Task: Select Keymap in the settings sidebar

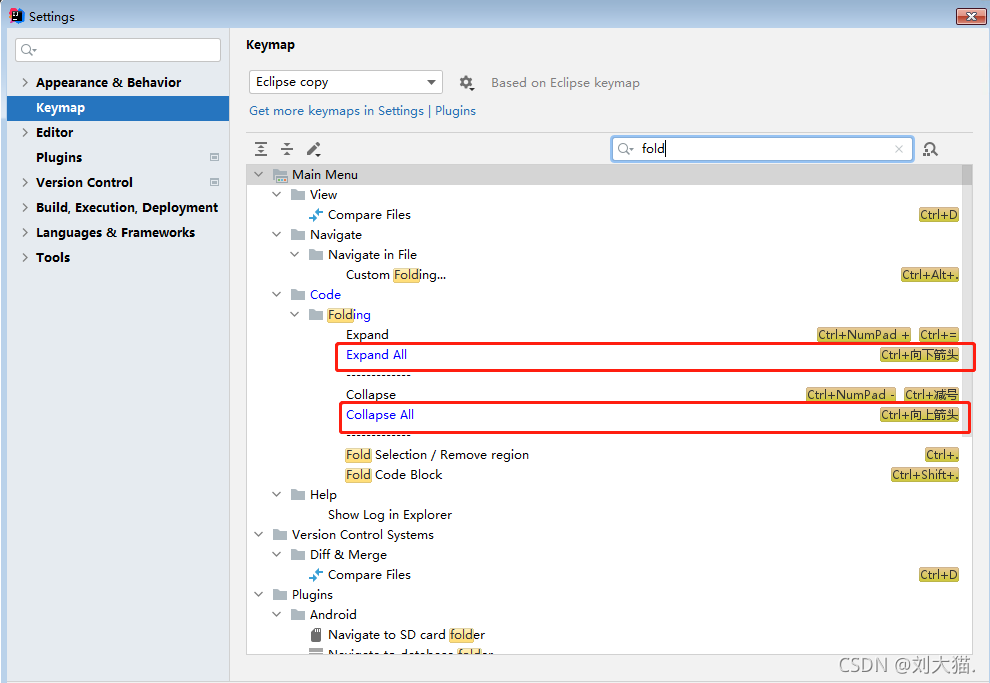Action: click(x=118, y=108)
